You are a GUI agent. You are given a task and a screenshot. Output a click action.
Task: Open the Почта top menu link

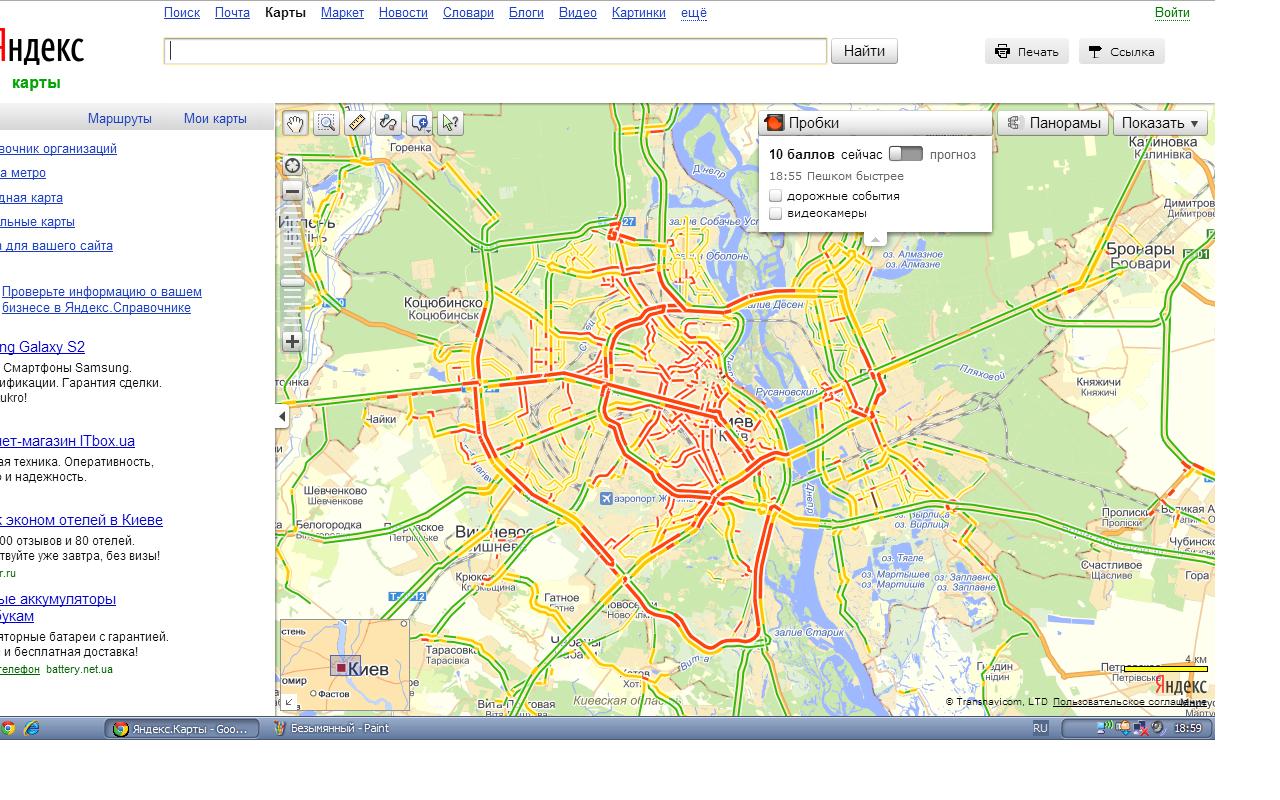tap(232, 13)
